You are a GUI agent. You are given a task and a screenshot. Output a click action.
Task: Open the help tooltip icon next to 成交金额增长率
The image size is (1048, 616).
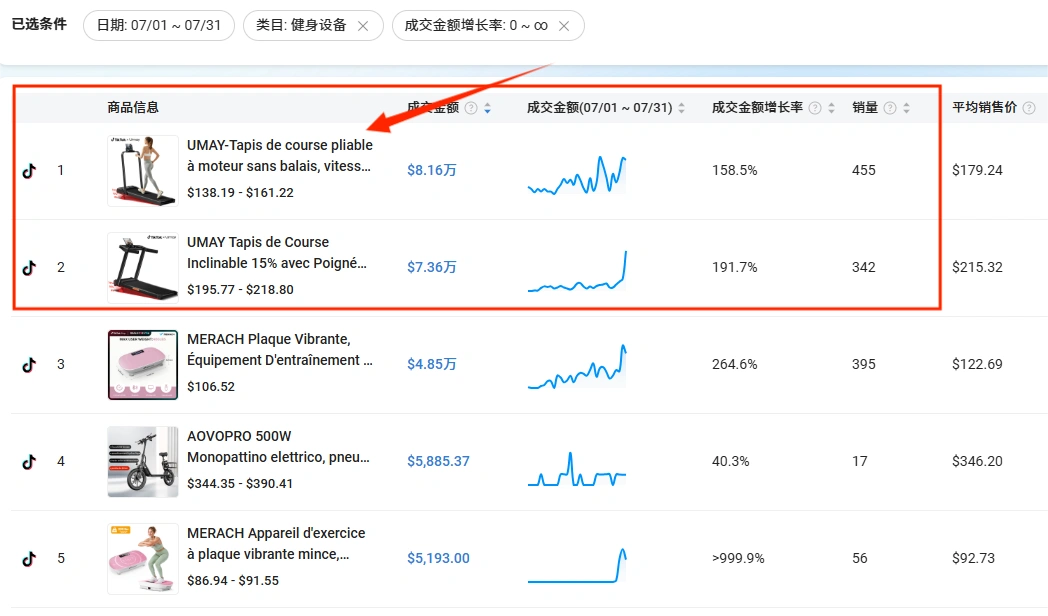tap(814, 107)
